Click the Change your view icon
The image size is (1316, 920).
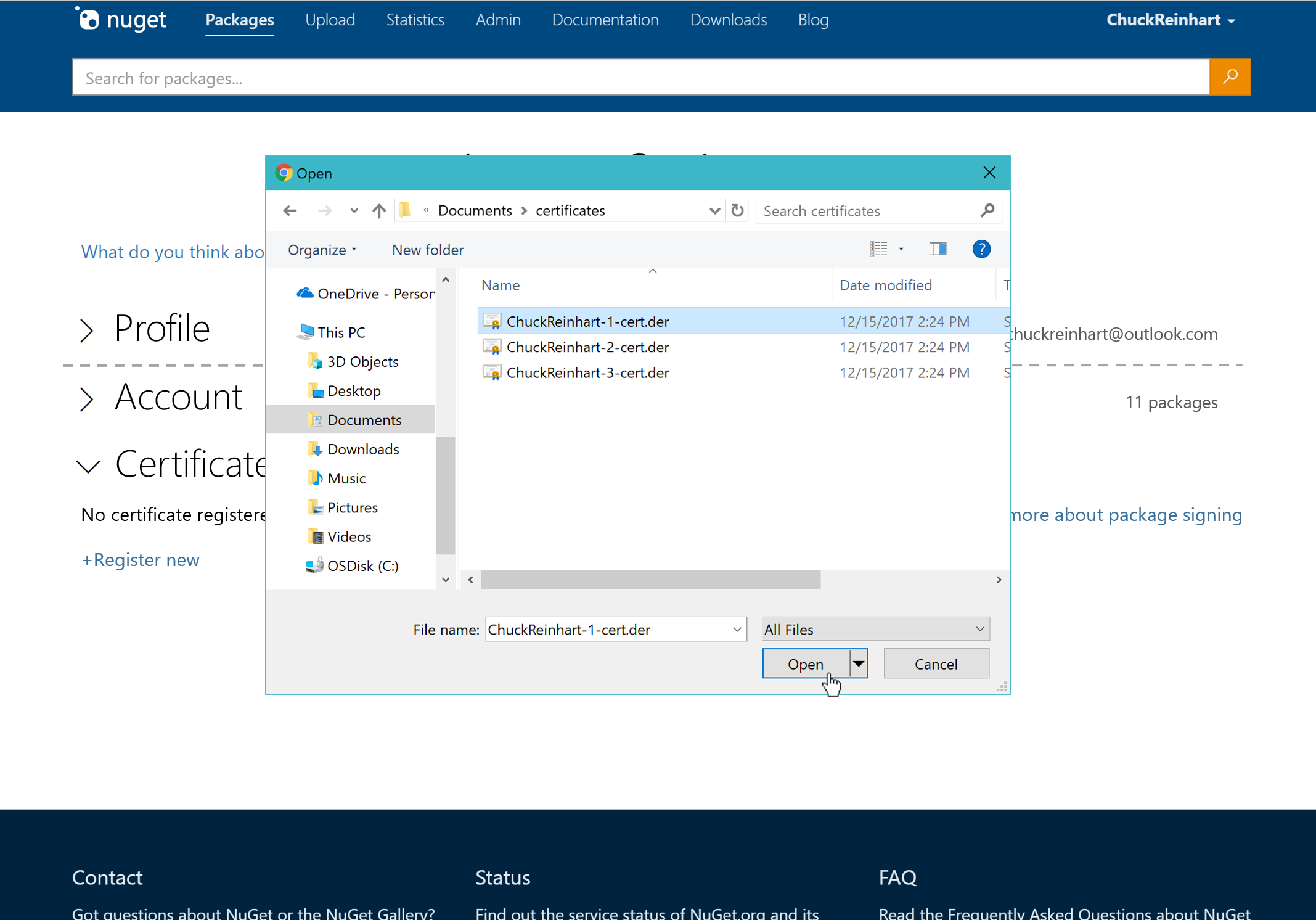pos(878,248)
